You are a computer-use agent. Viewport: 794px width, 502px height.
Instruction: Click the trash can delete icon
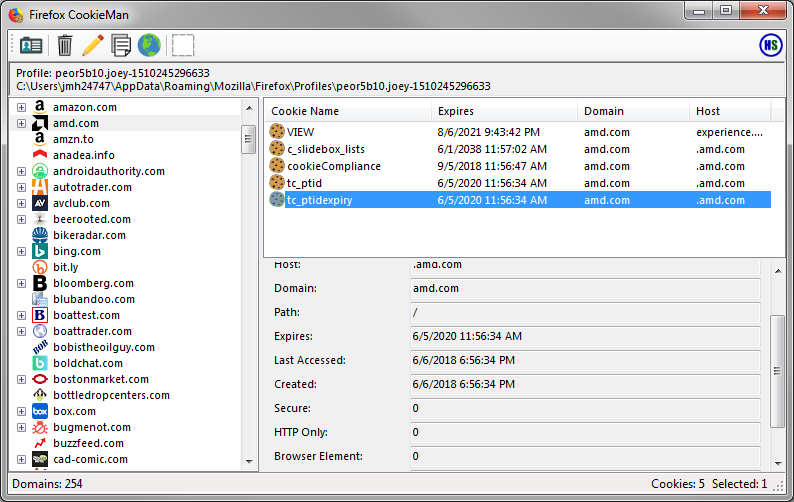65,45
